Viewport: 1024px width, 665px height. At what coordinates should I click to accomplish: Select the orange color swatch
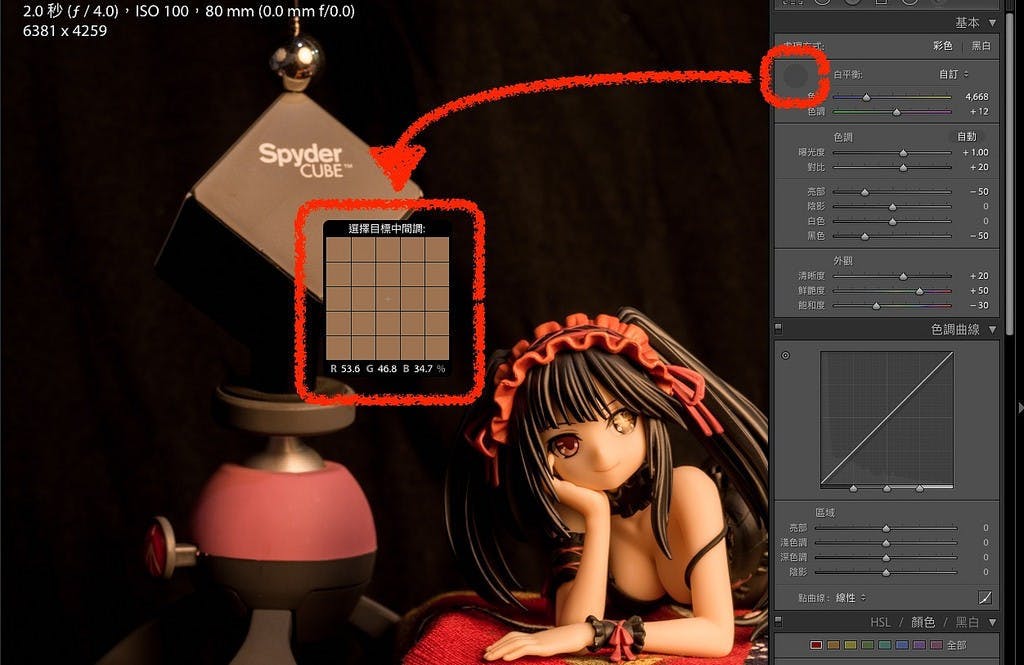(833, 645)
